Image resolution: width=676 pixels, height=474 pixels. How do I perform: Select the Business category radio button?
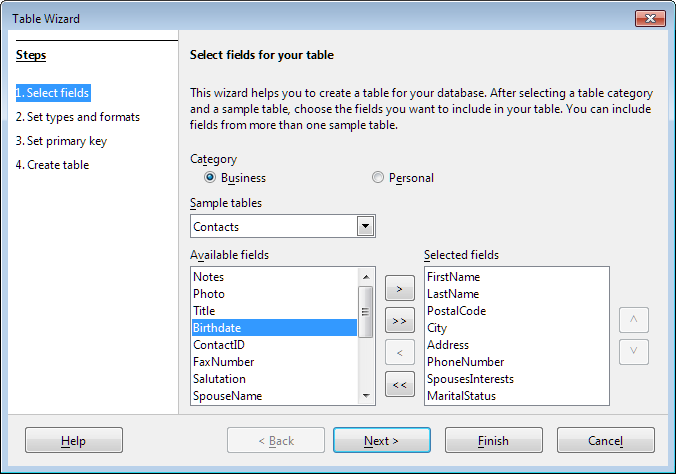tap(210, 178)
